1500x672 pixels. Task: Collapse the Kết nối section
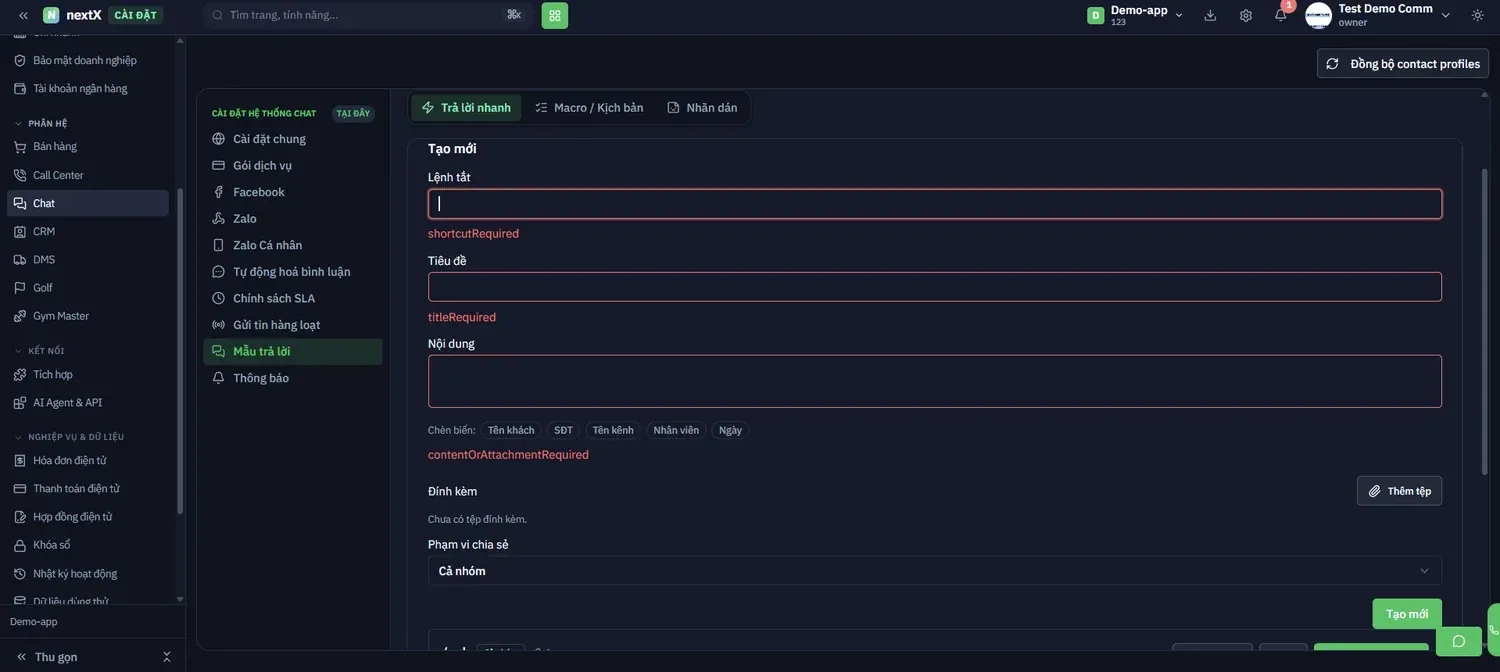pos(38,351)
